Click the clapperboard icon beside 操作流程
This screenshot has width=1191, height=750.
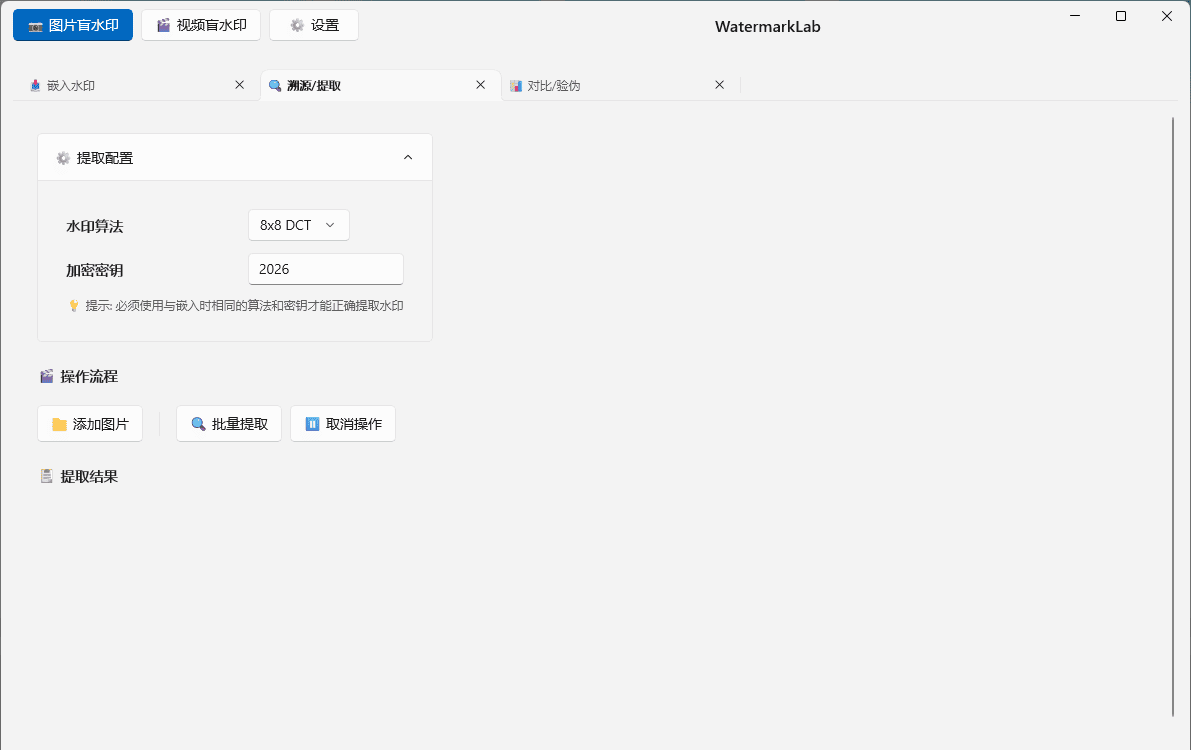(46, 377)
